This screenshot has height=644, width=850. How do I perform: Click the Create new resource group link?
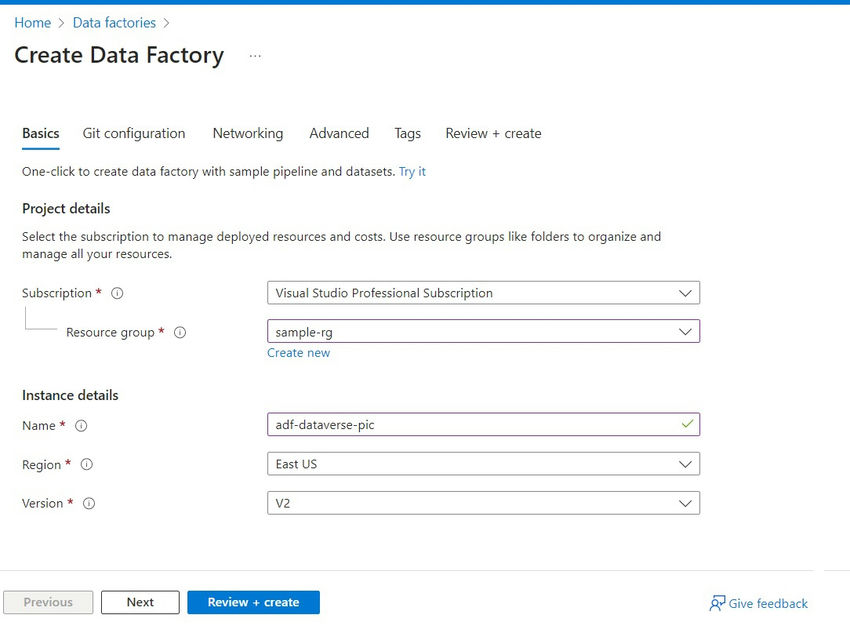click(298, 353)
